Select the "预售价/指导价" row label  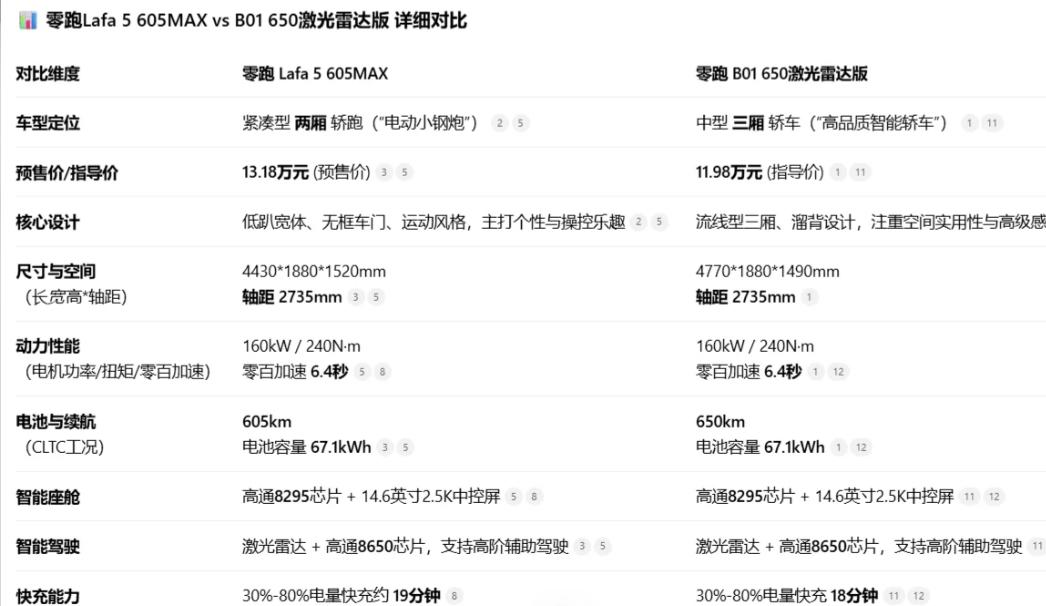coord(67,173)
